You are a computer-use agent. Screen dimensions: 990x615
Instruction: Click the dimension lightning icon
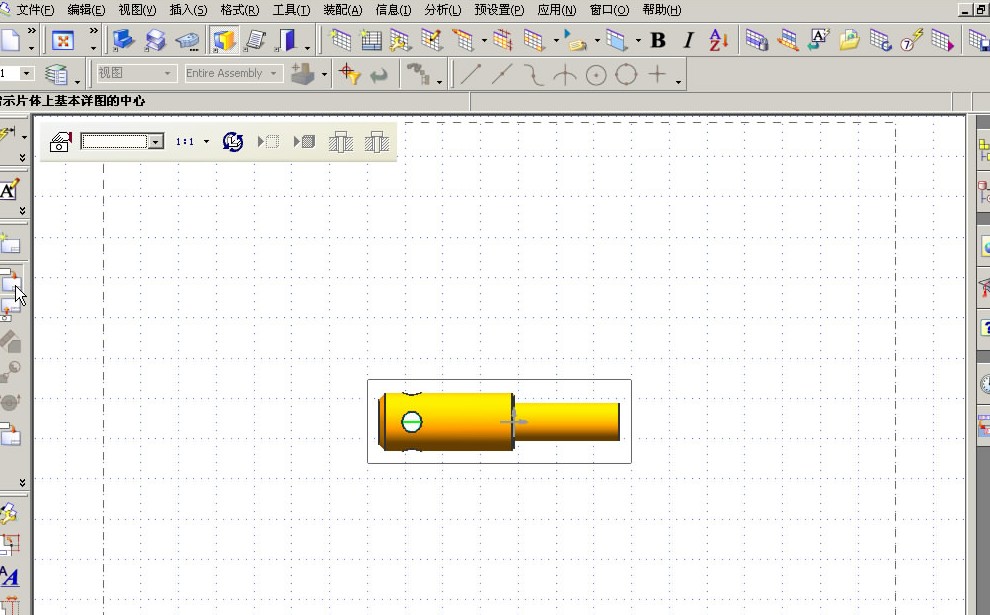pyautogui.click(x=8, y=134)
